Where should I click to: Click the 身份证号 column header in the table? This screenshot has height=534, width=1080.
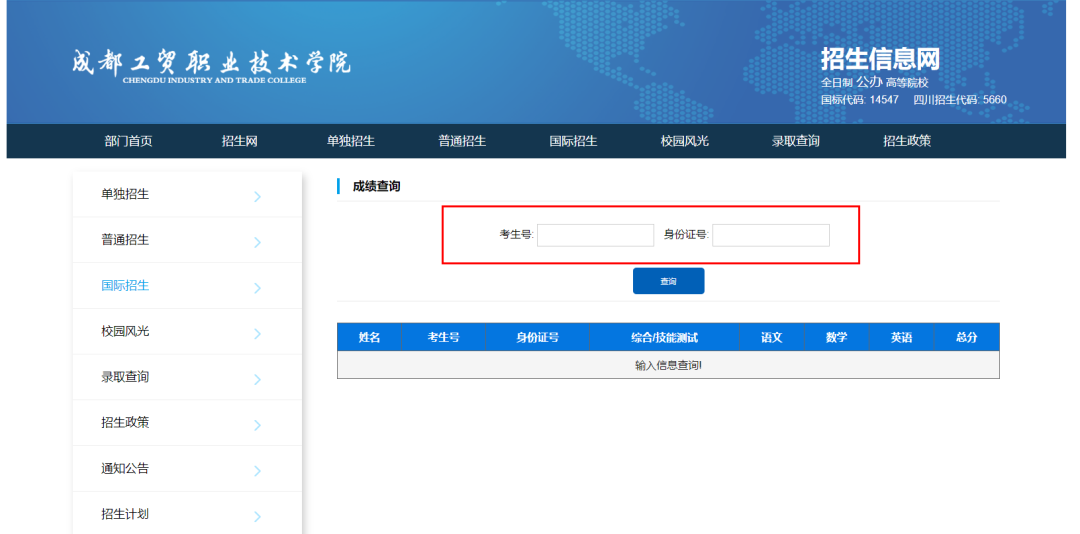coord(538,338)
